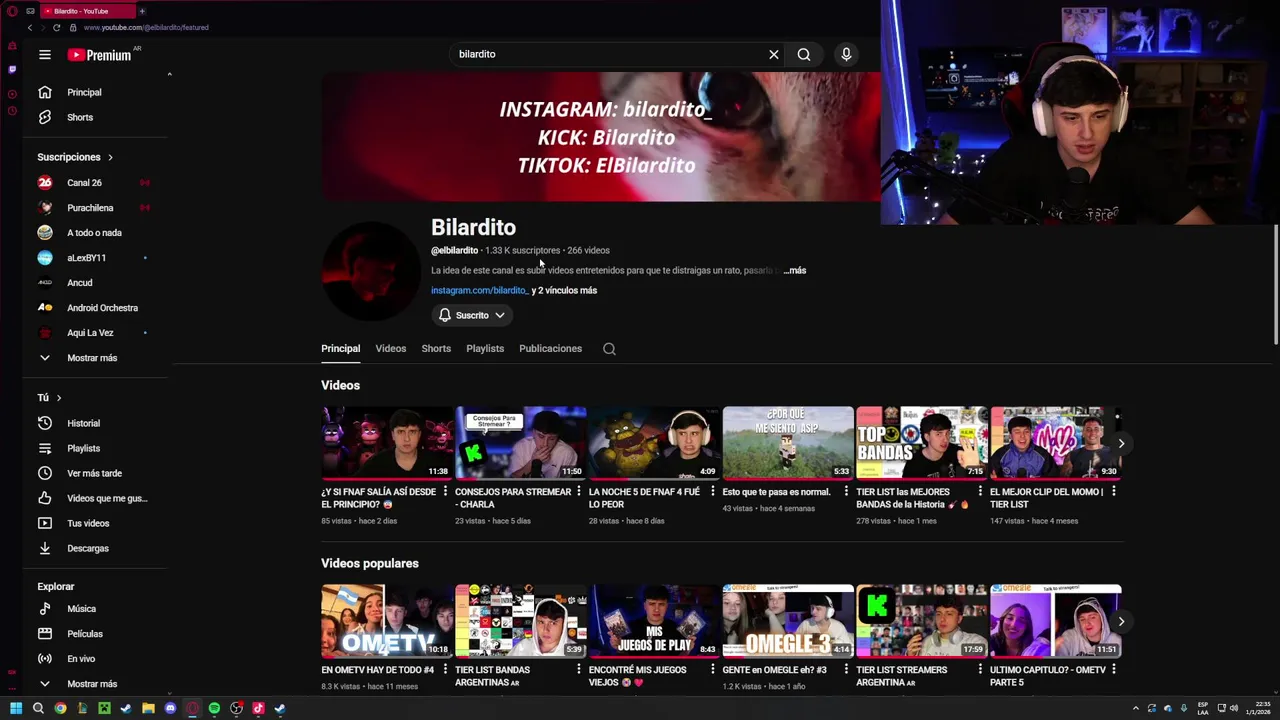1280x720 pixels.
Task: Select the Principal channel tab
Action: click(x=340, y=348)
